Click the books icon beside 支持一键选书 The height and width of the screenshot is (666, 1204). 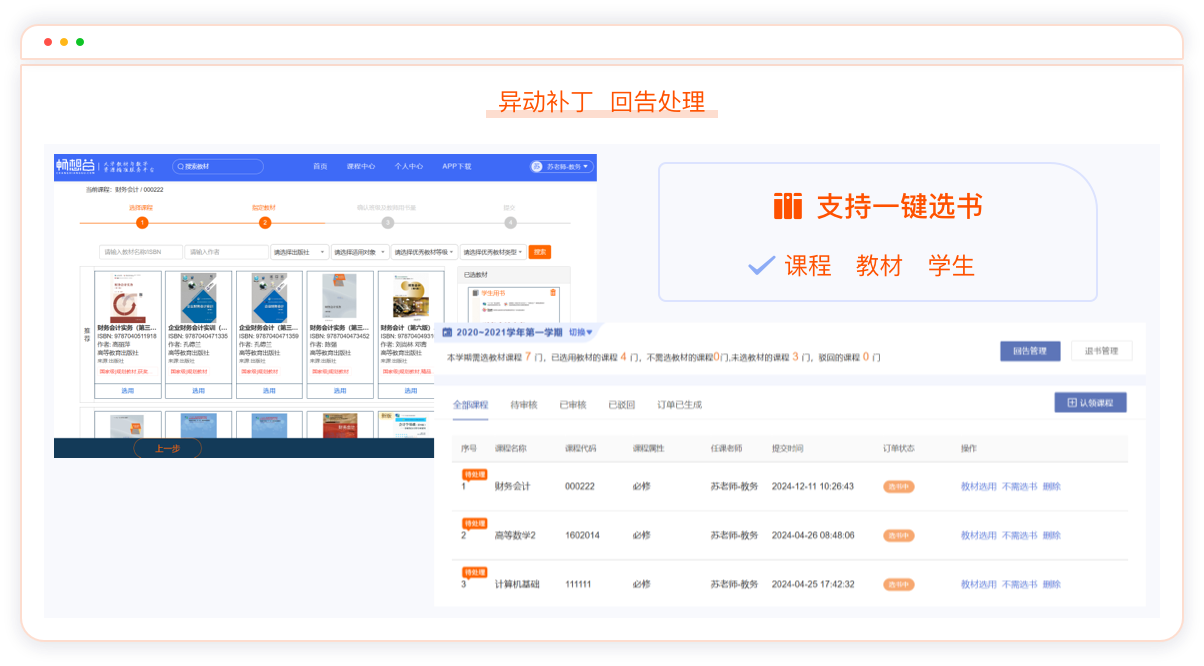(x=788, y=206)
